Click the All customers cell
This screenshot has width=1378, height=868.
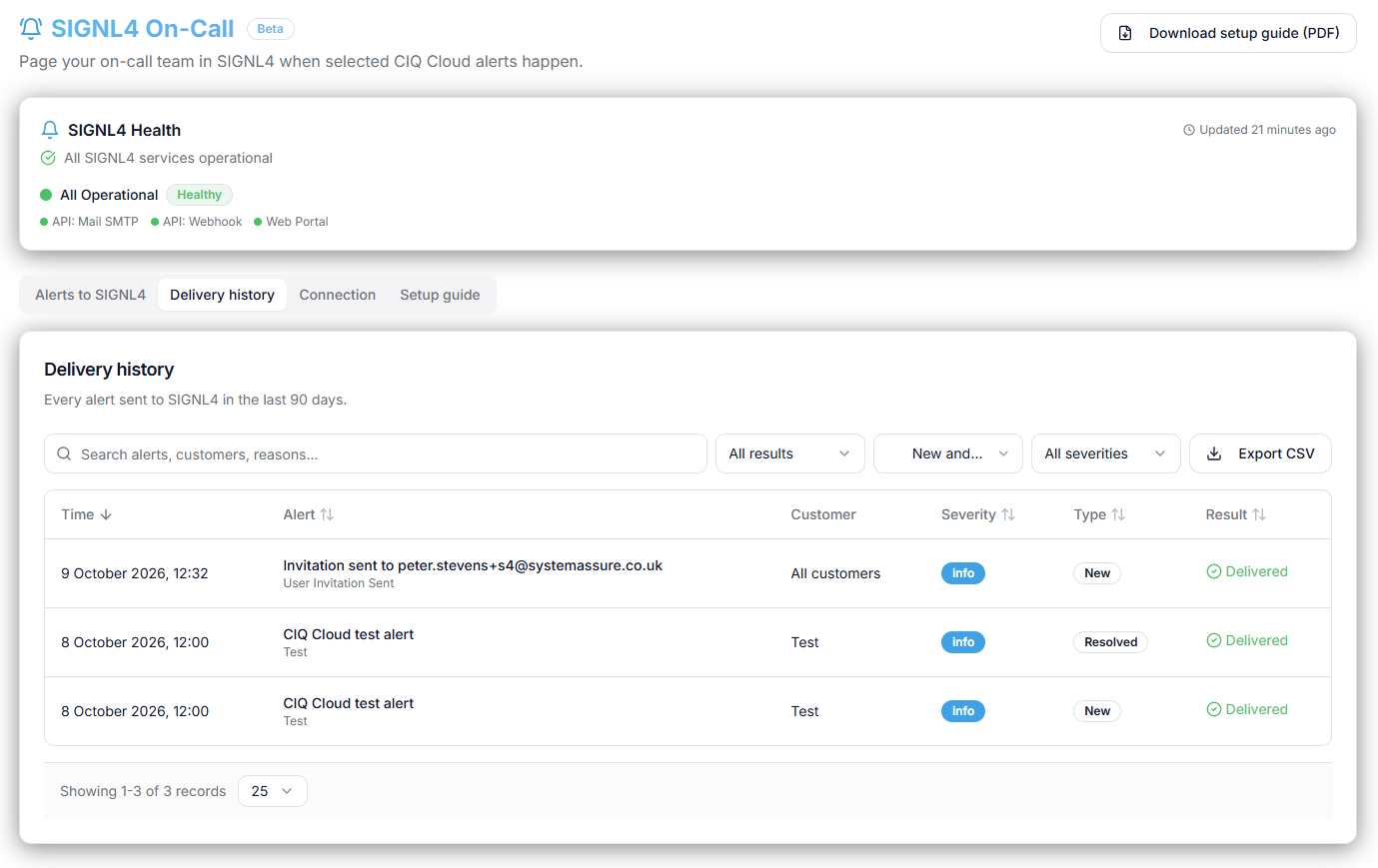point(835,573)
